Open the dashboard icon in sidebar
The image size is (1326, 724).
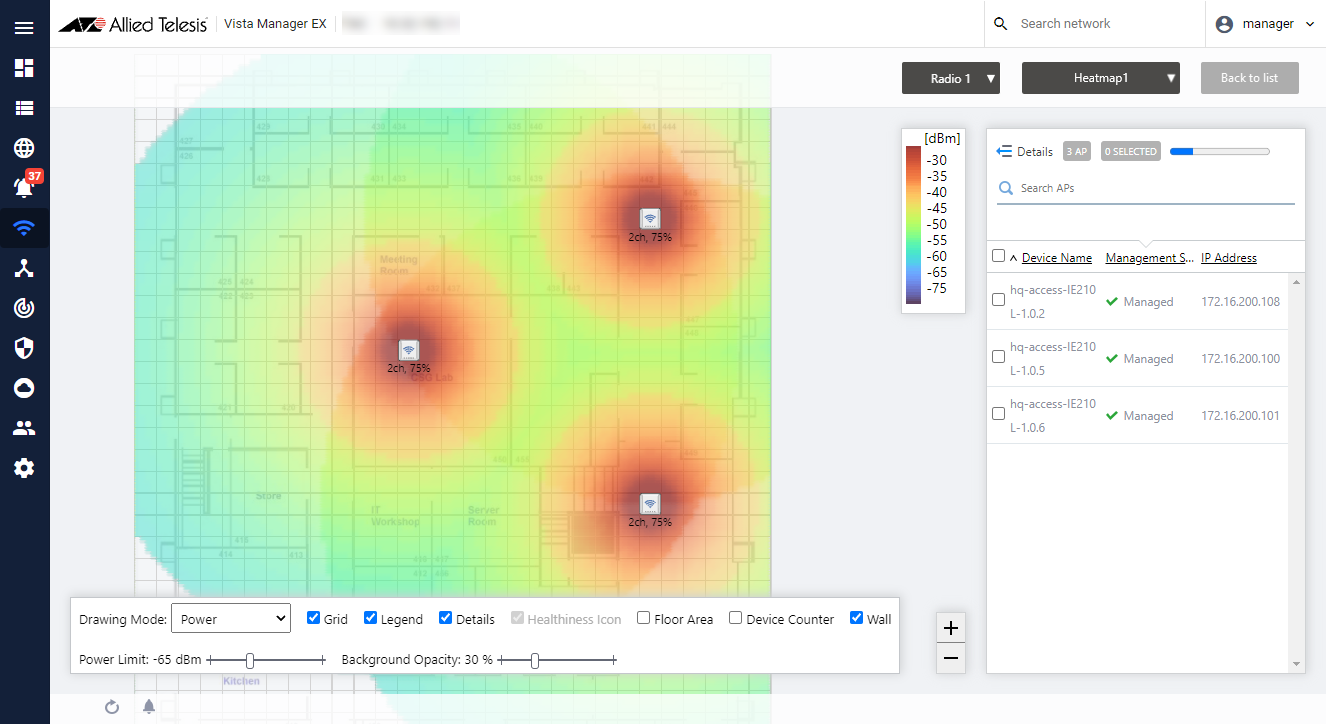click(x=24, y=68)
